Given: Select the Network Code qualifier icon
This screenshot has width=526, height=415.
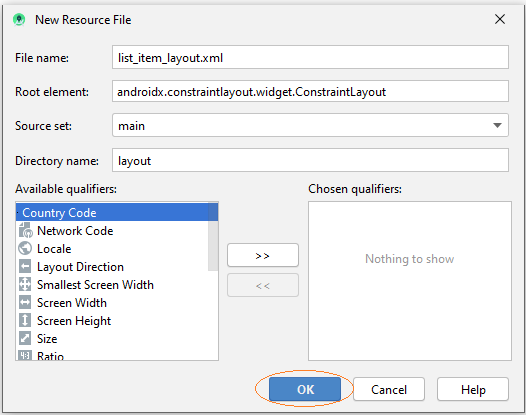Looking at the screenshot, I should pyautogui.click(x=25, y=230).
